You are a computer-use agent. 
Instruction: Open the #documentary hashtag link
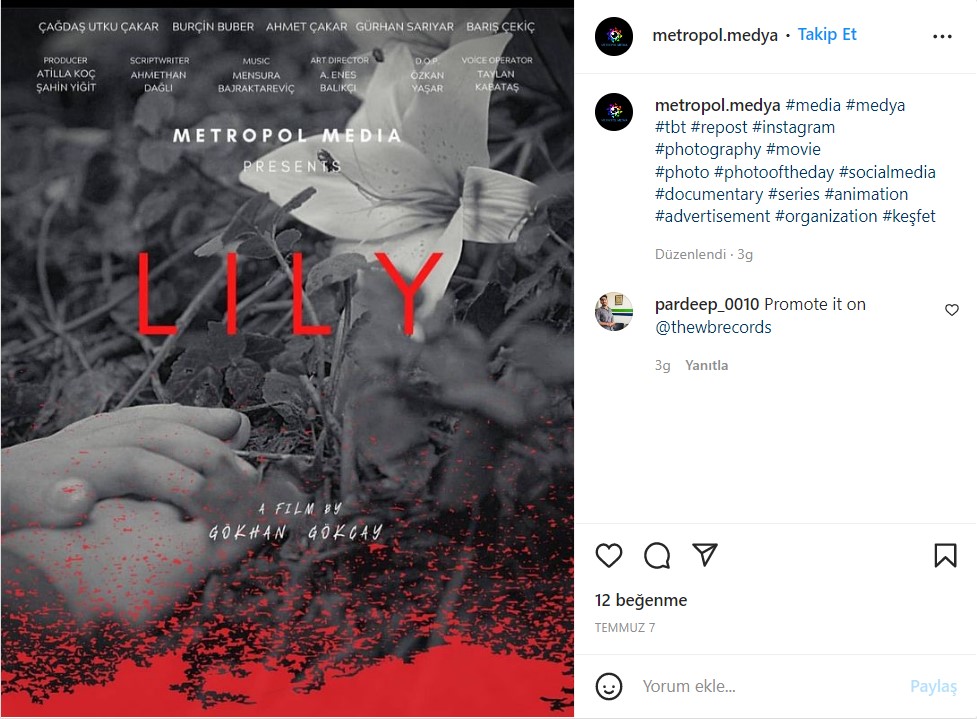click(x=708, y=194)
